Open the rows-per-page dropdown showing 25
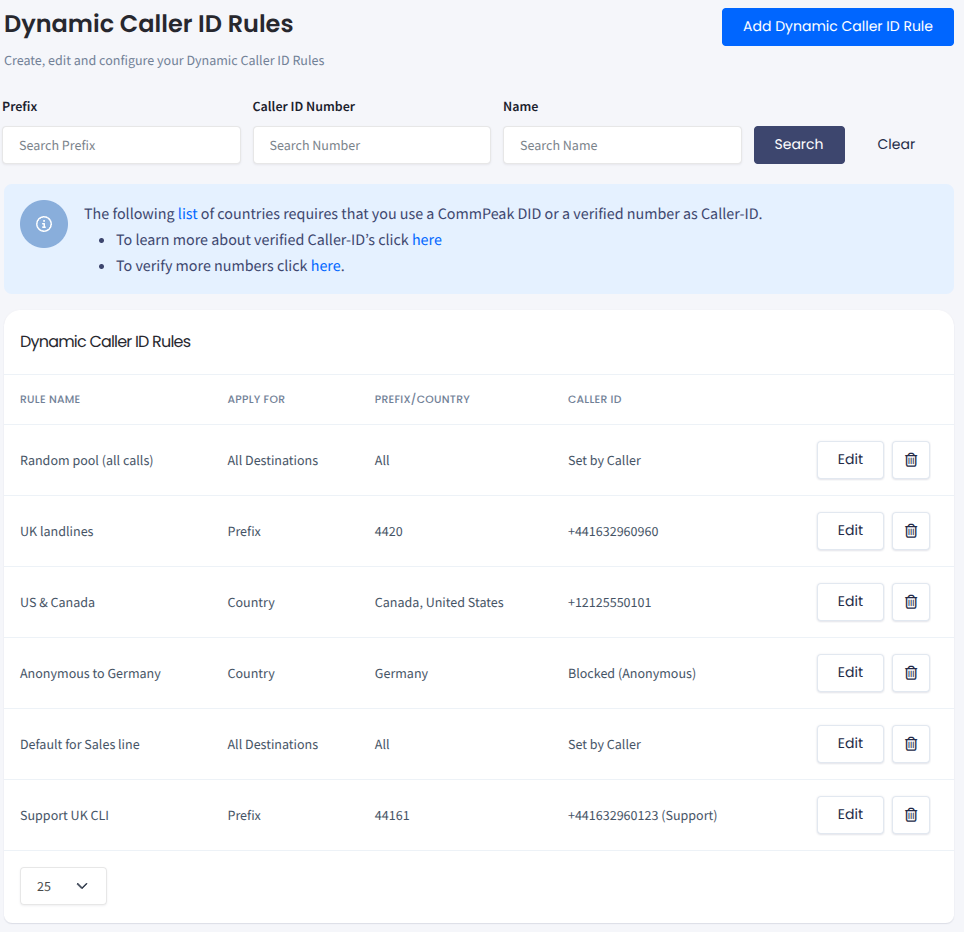 point(63,886)
